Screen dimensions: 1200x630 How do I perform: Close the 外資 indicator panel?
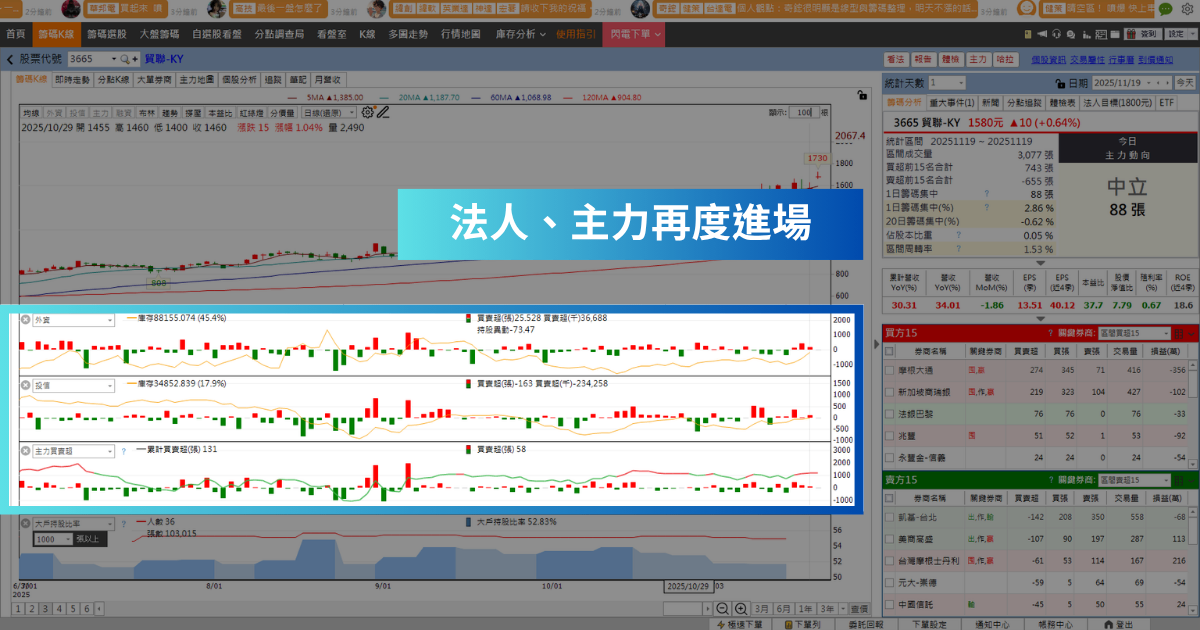[x=26, y=320]
